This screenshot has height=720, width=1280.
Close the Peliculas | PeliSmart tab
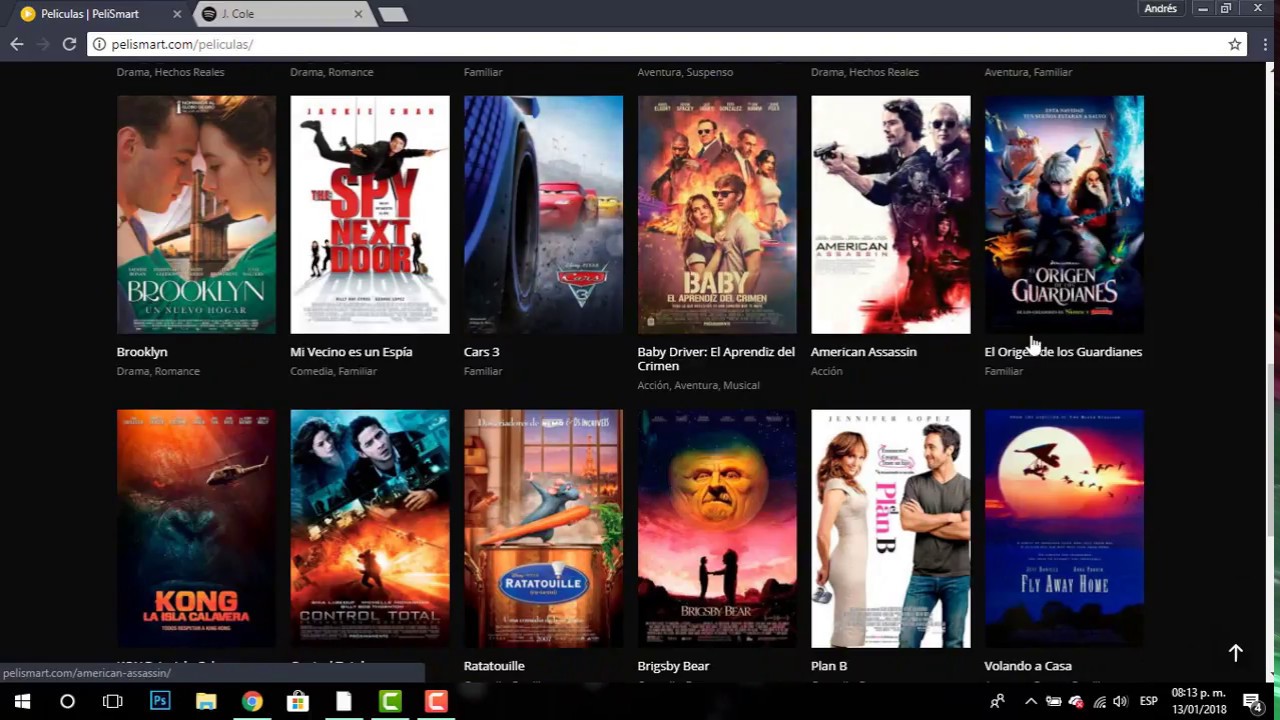[x=177, y=14]
